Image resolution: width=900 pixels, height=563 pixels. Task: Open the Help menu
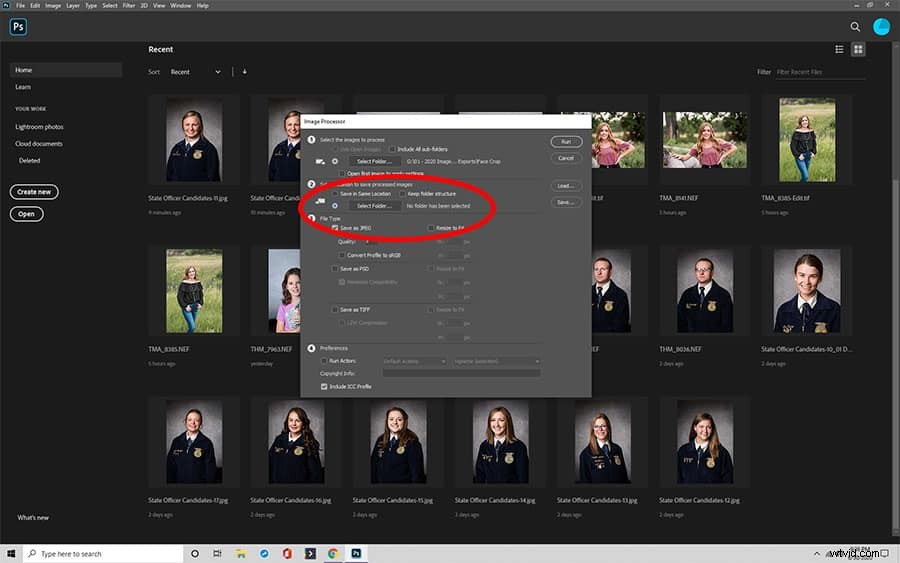[x=203, y=5]
